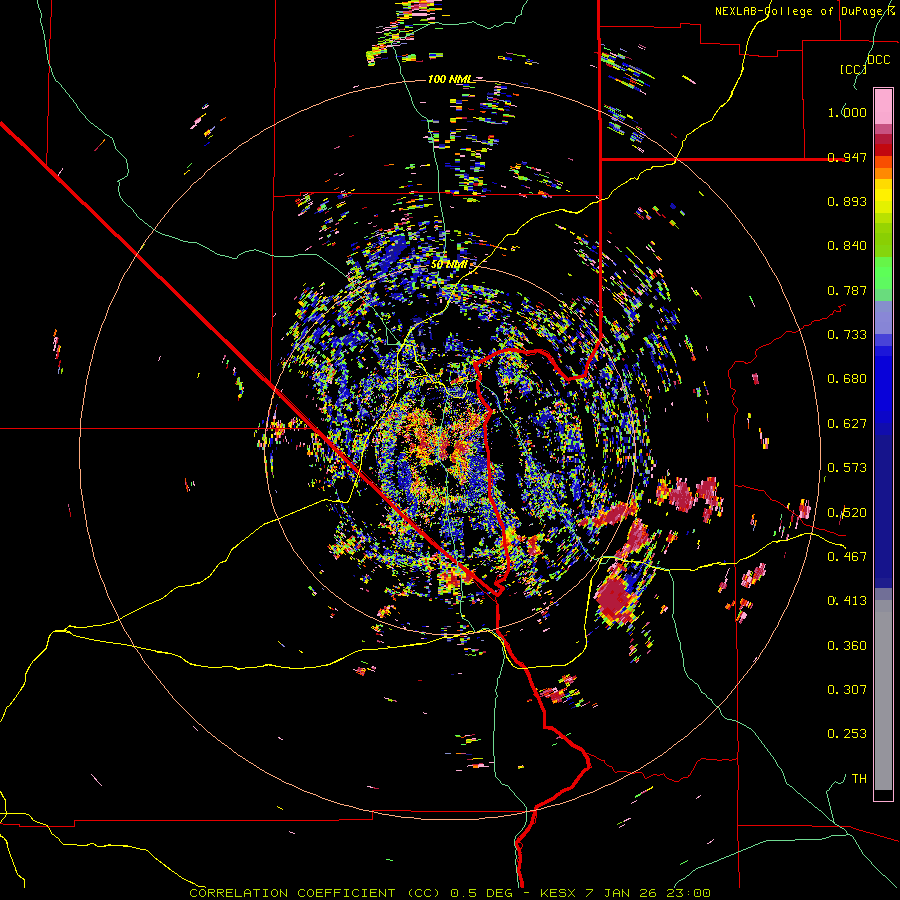900x900 pixels.
Task: Click the 0.627 scale value
Action: [x=847, y=424]
